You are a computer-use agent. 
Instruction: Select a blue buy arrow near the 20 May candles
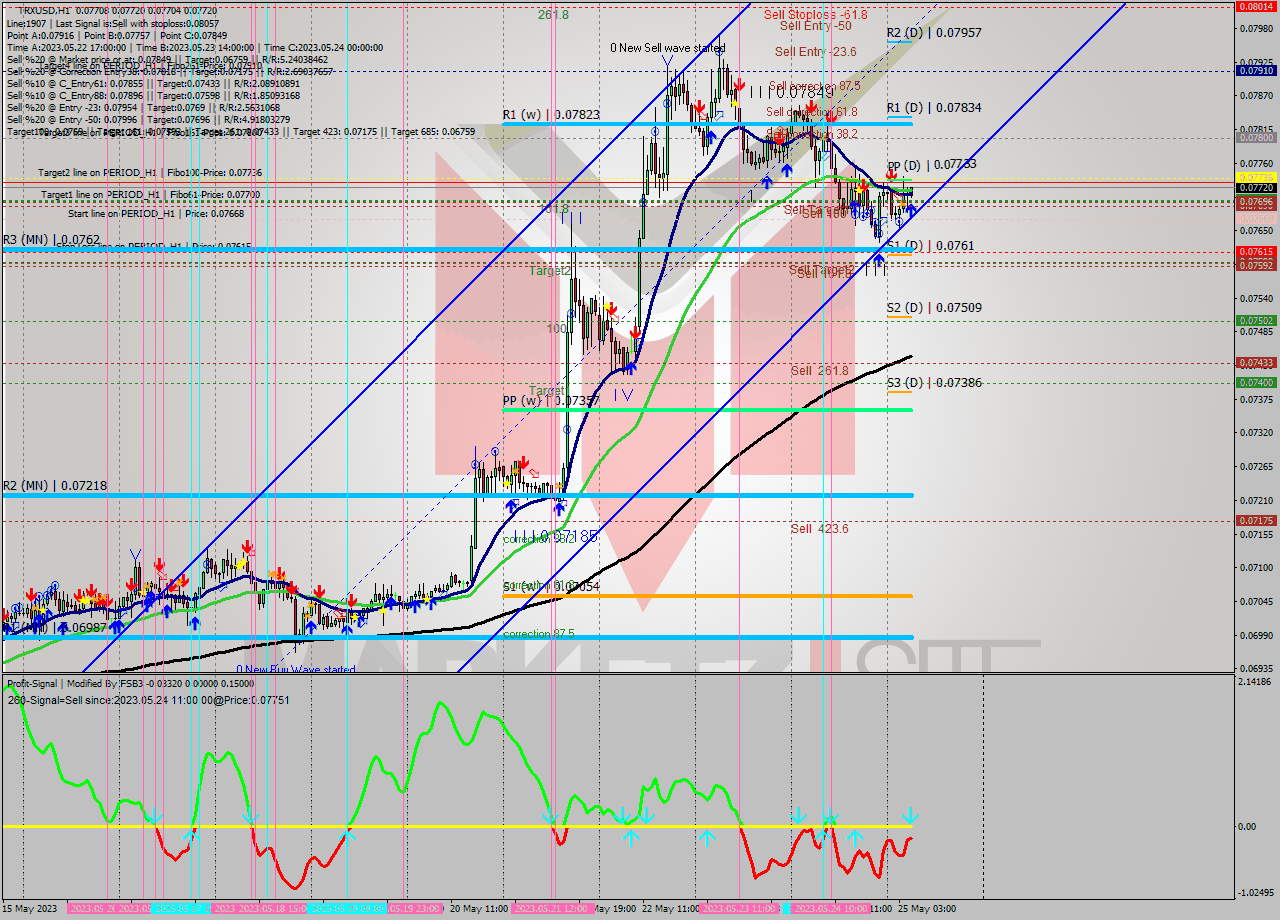pyautogui.click(x=511, y=507)
